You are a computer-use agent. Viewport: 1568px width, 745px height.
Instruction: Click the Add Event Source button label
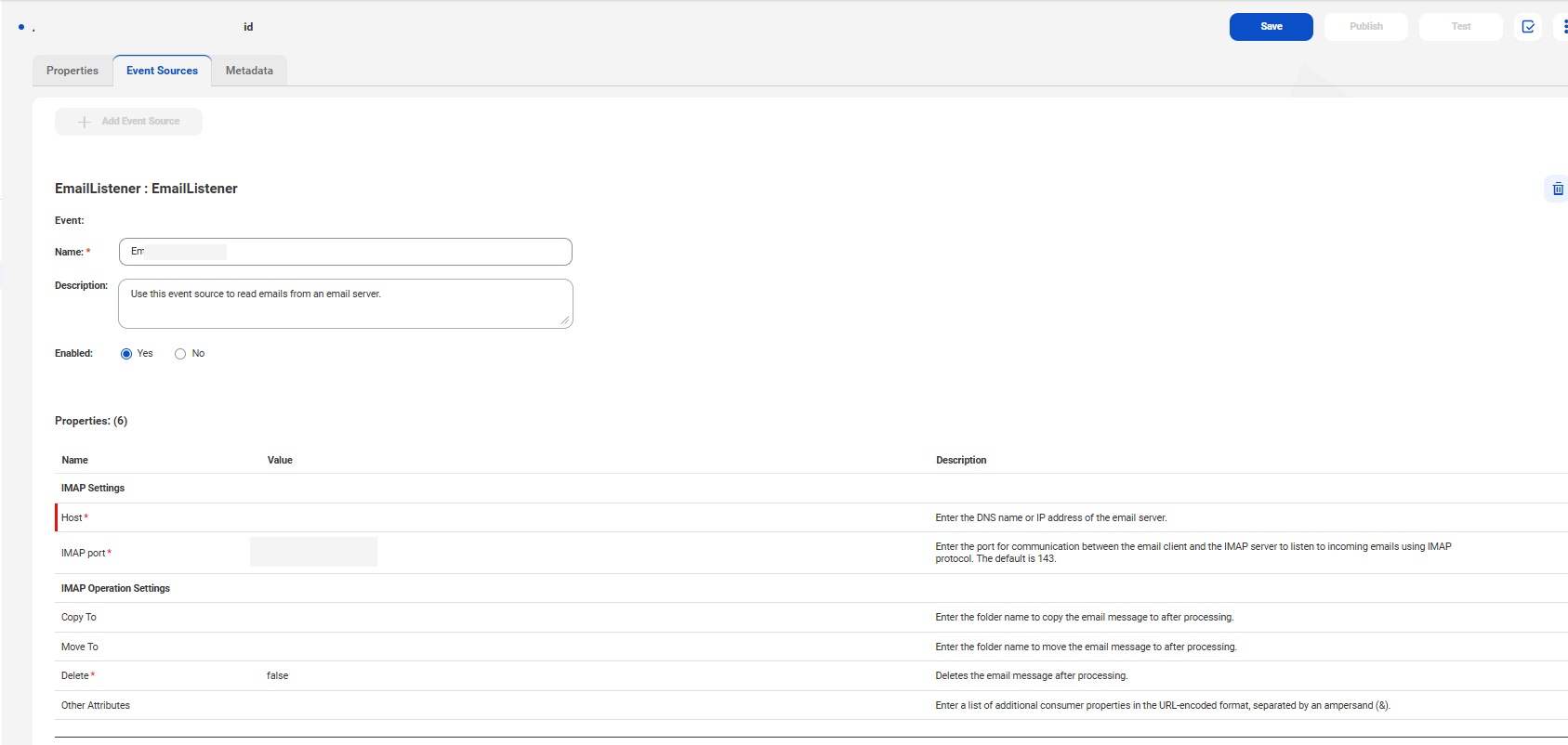(140, 122)
